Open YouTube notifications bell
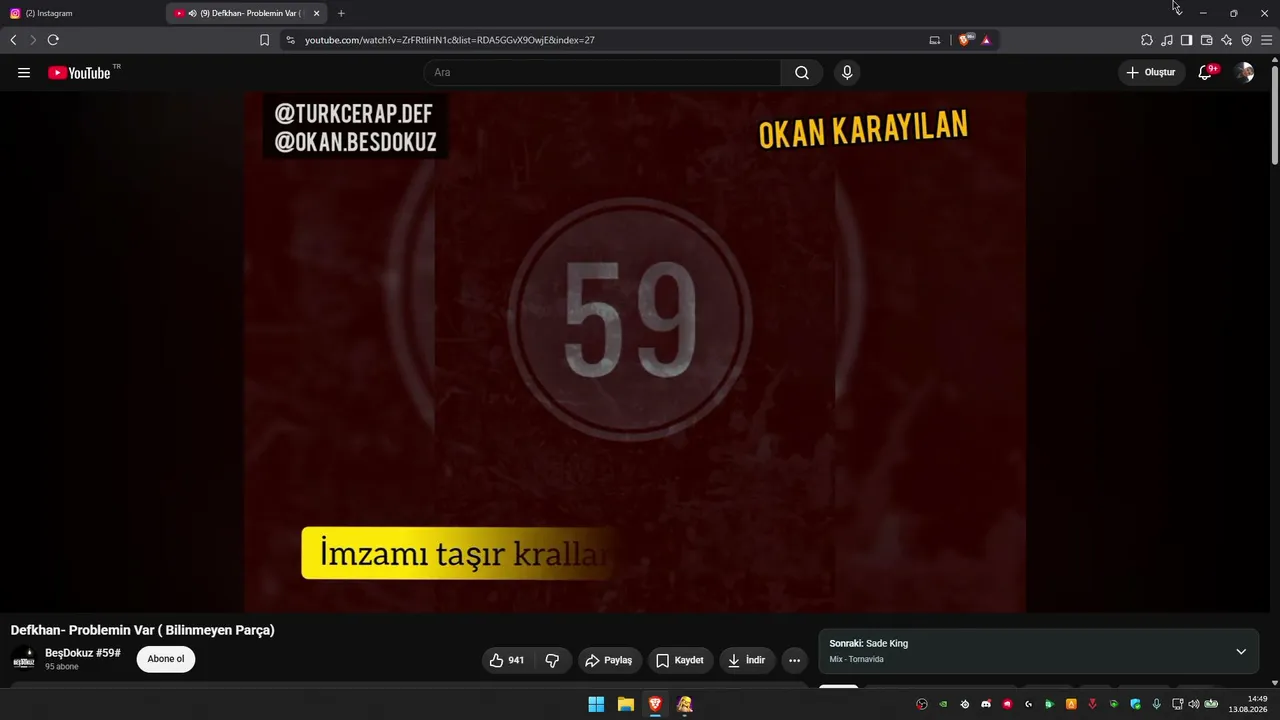 coord(1205,73)
